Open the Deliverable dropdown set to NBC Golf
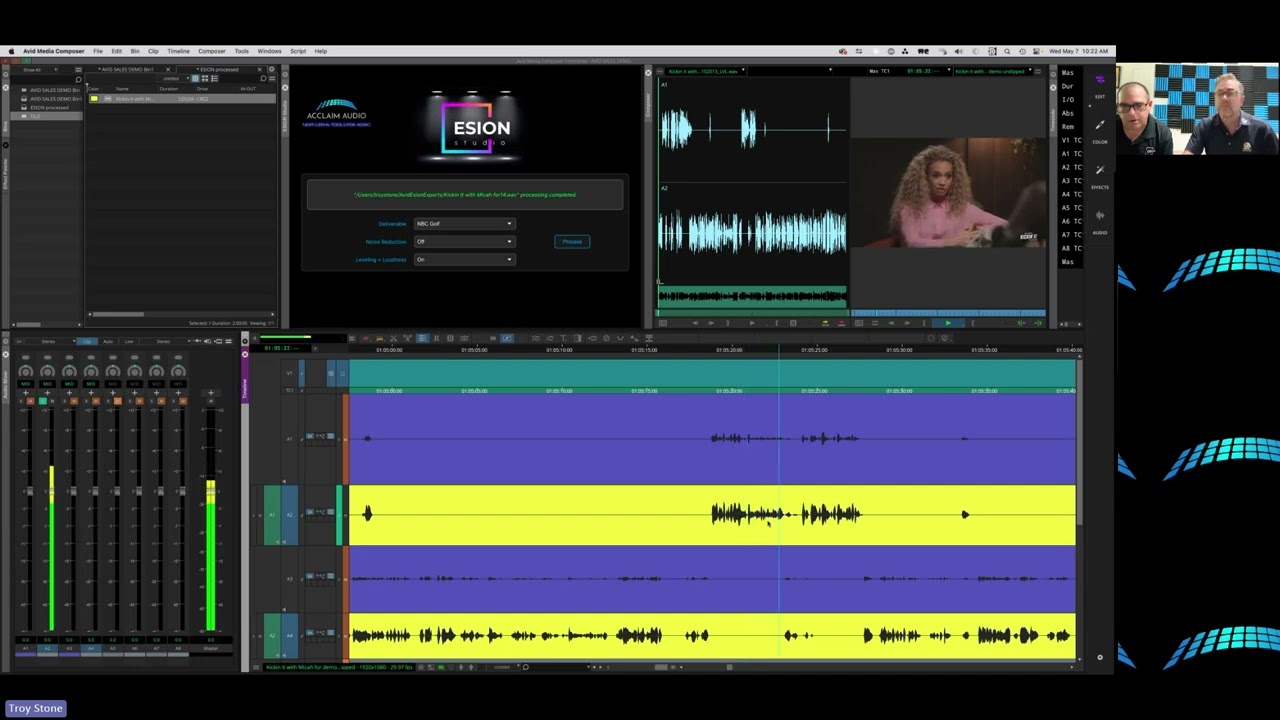Viewport: 1280px width, 720px height. (x=464, y=224)
